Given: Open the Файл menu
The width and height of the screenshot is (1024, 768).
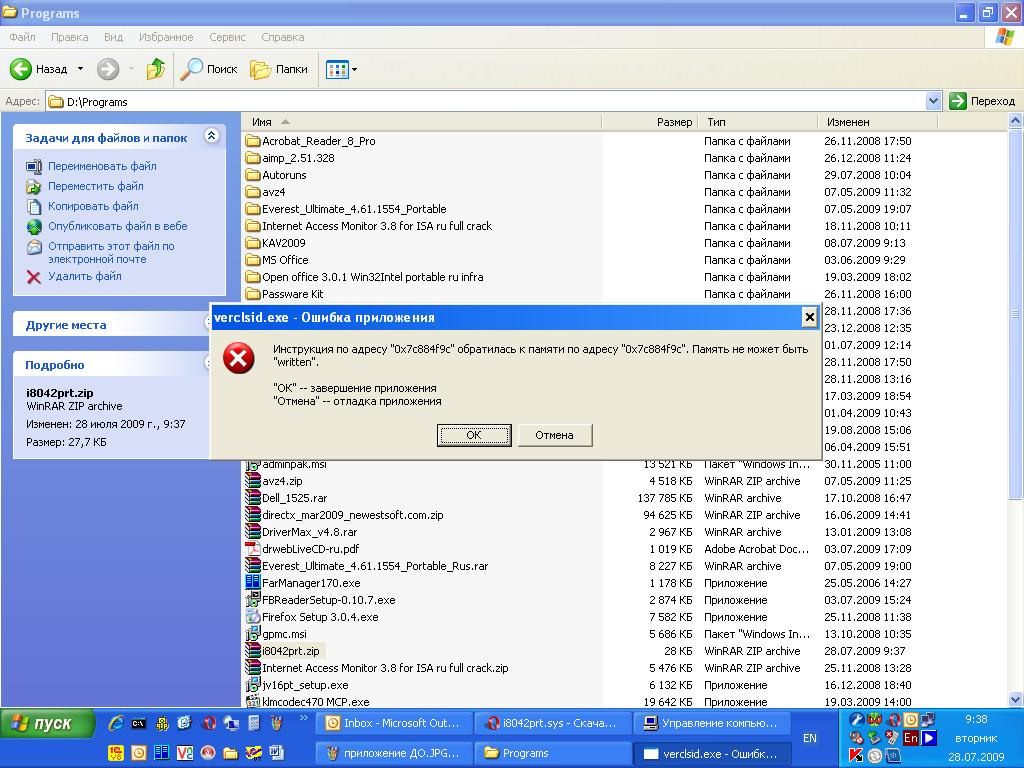Looking at the screenshot, I should 22,37.
